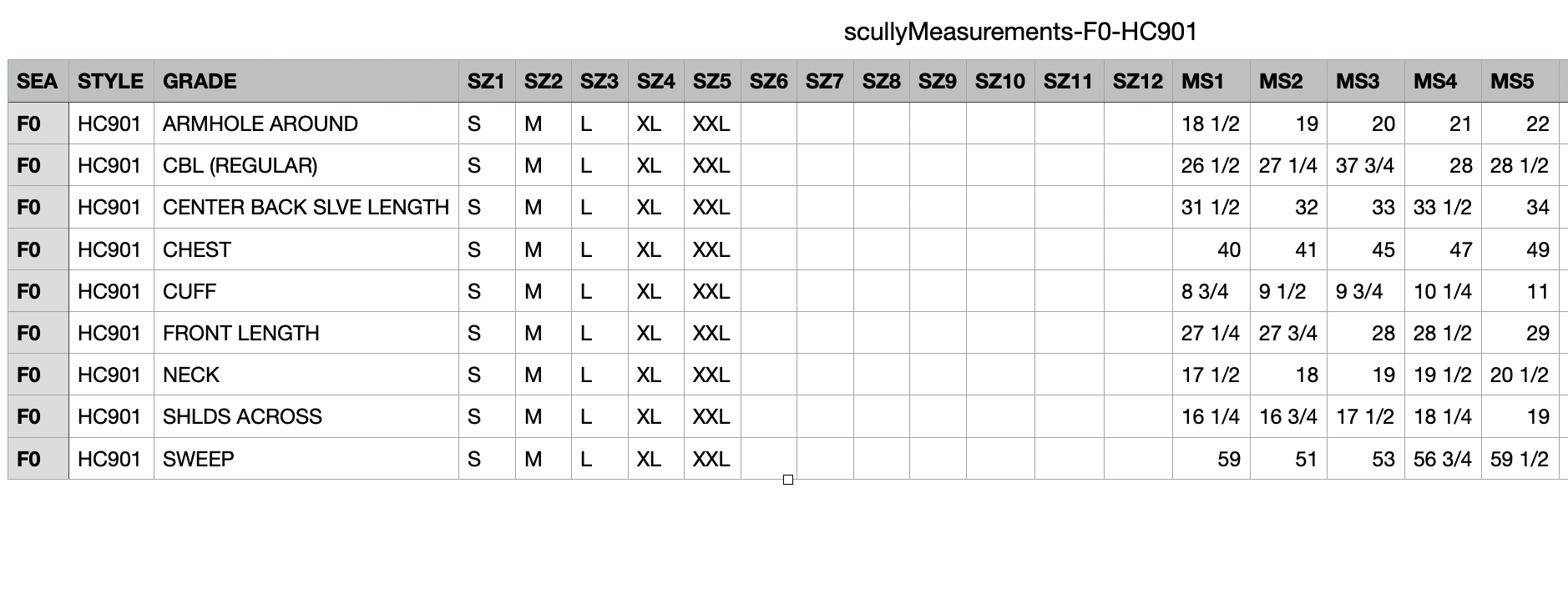
Task: Select the 56 3/4 value in SWEEP row
Action: click(1442, 459)
